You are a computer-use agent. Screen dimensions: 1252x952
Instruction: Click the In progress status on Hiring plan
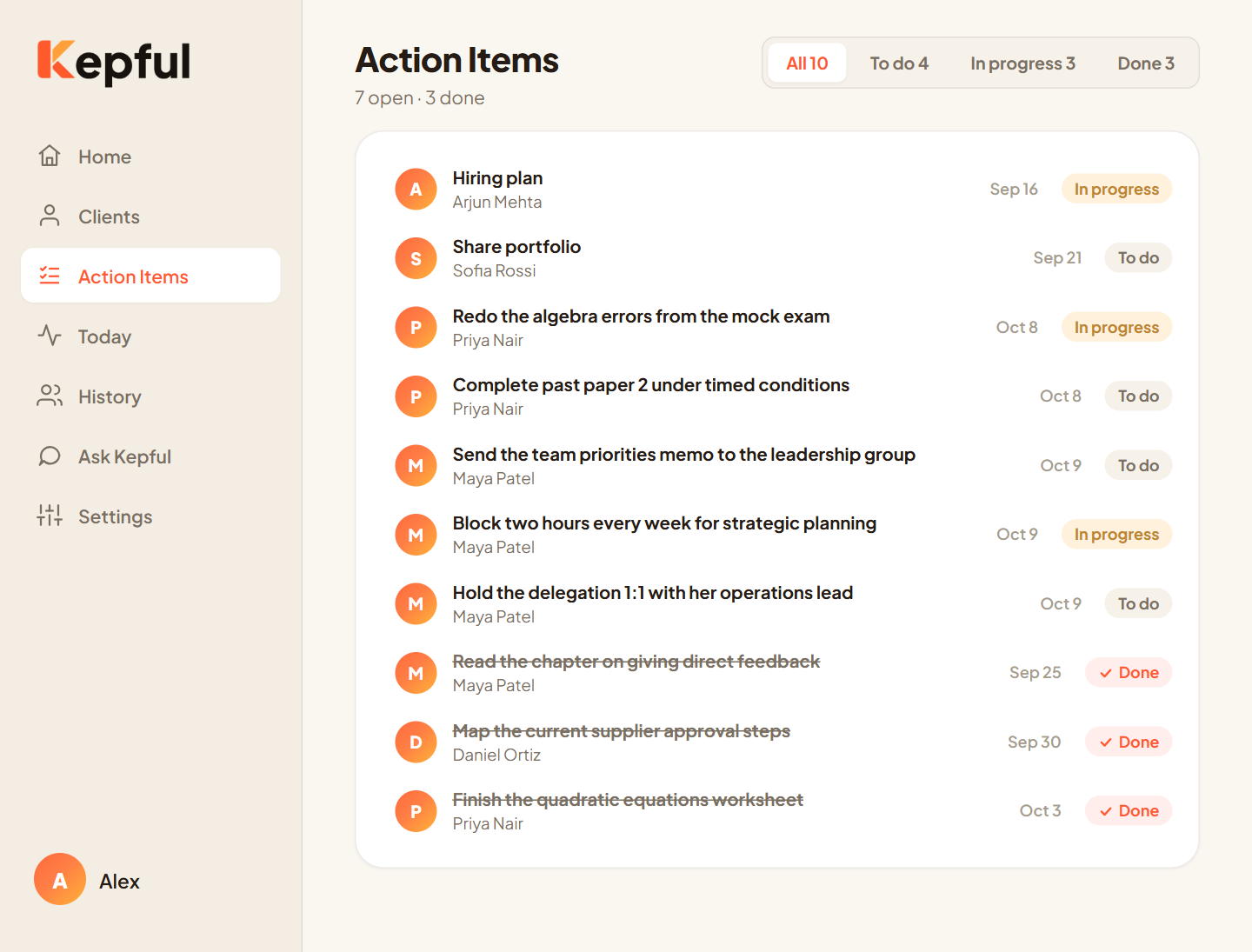1116,190
